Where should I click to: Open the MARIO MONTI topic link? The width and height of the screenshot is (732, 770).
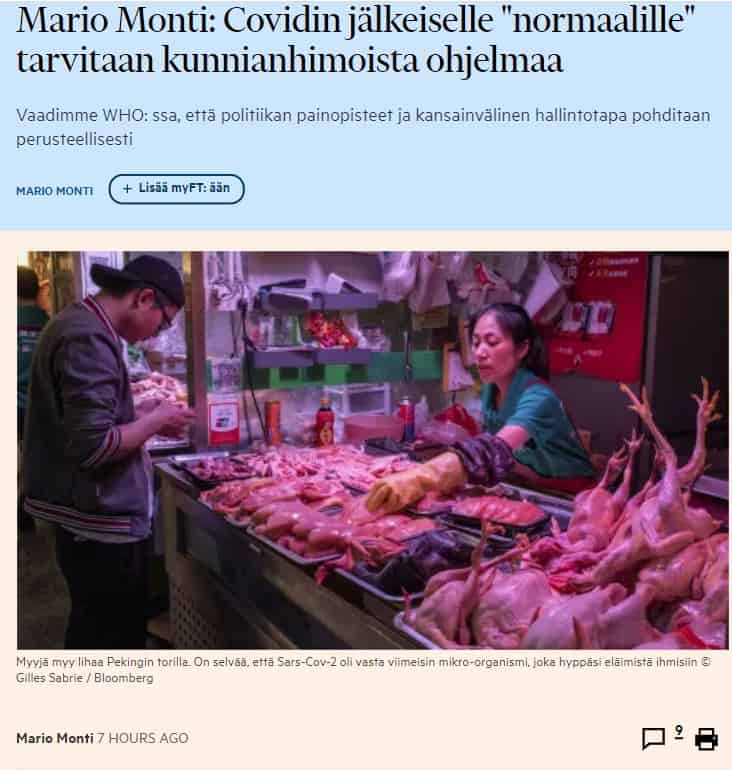pyautogui.click(x=54, y=191)
